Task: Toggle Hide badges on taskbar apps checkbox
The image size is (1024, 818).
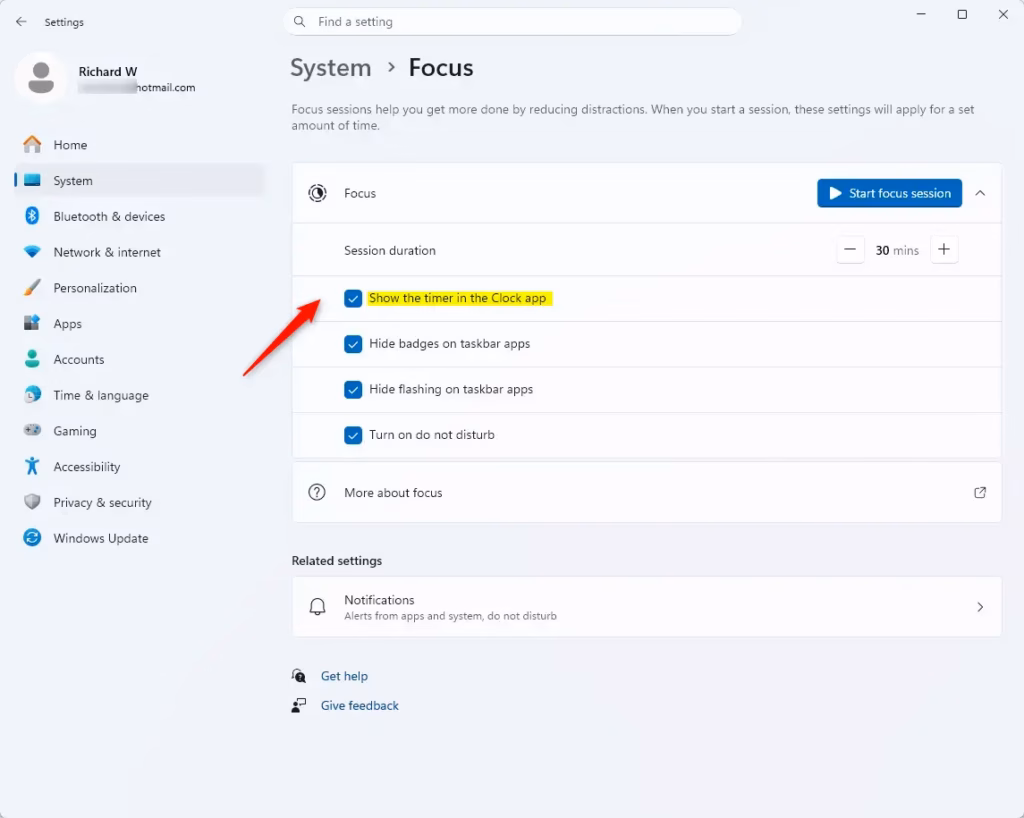Action: 353,344
